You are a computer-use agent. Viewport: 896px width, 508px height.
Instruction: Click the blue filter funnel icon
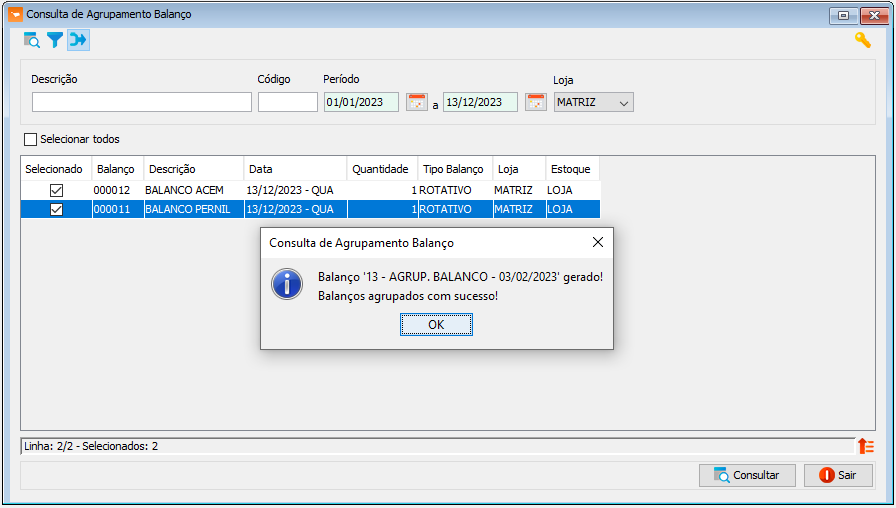pyautogui.click(x=55, y=40)
